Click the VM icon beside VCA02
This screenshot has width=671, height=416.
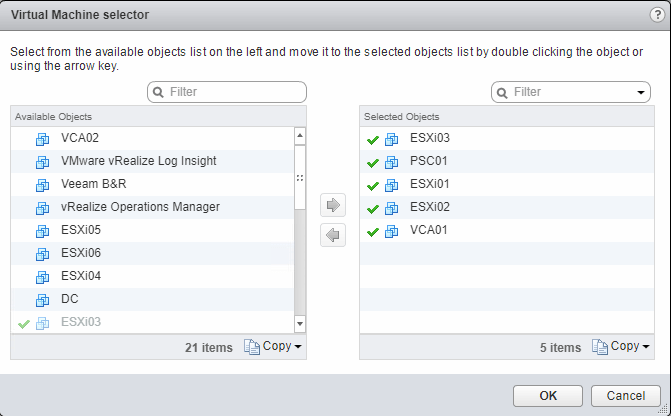tap(42, 138)
